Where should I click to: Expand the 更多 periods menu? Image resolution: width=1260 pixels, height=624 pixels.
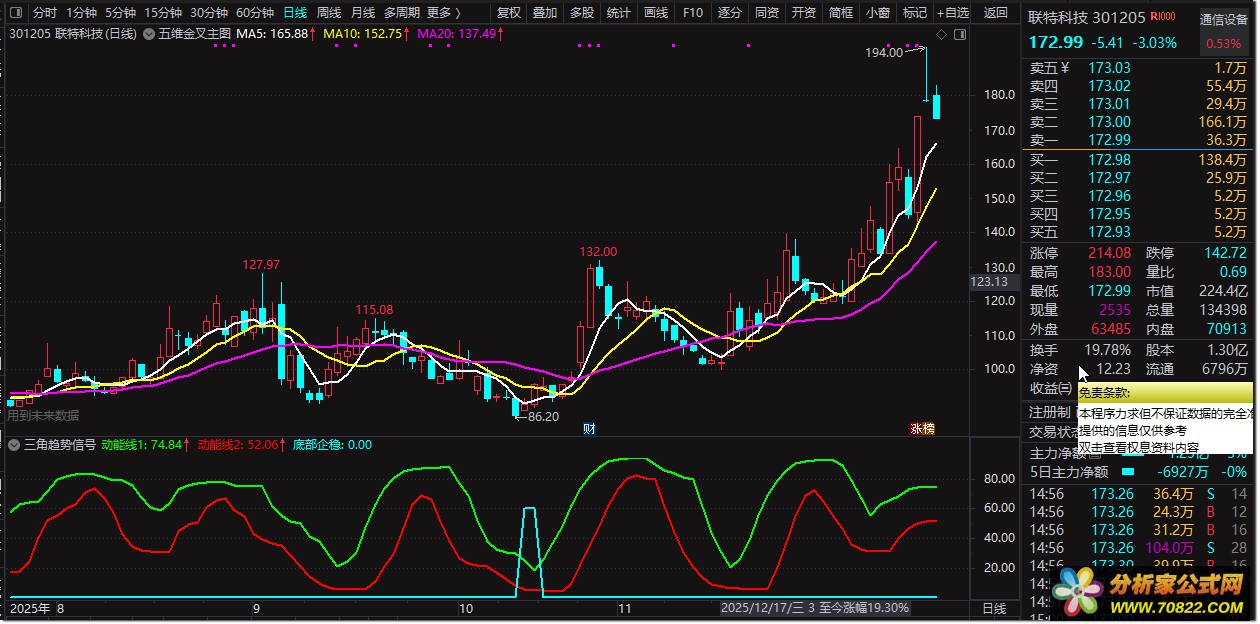pos(443,13)
